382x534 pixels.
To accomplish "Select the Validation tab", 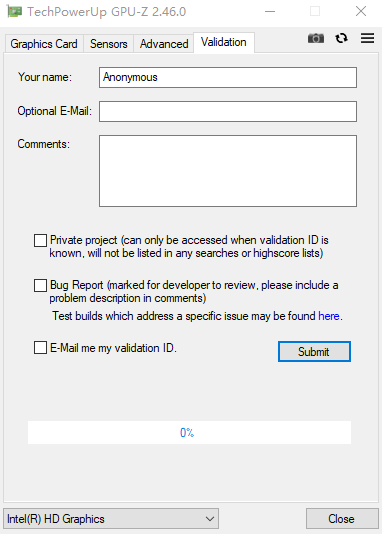I will click(224, 43).
